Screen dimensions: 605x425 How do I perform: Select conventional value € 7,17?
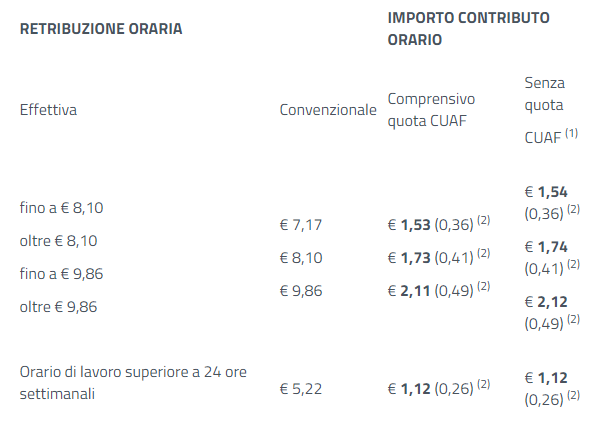pos(301,225)
